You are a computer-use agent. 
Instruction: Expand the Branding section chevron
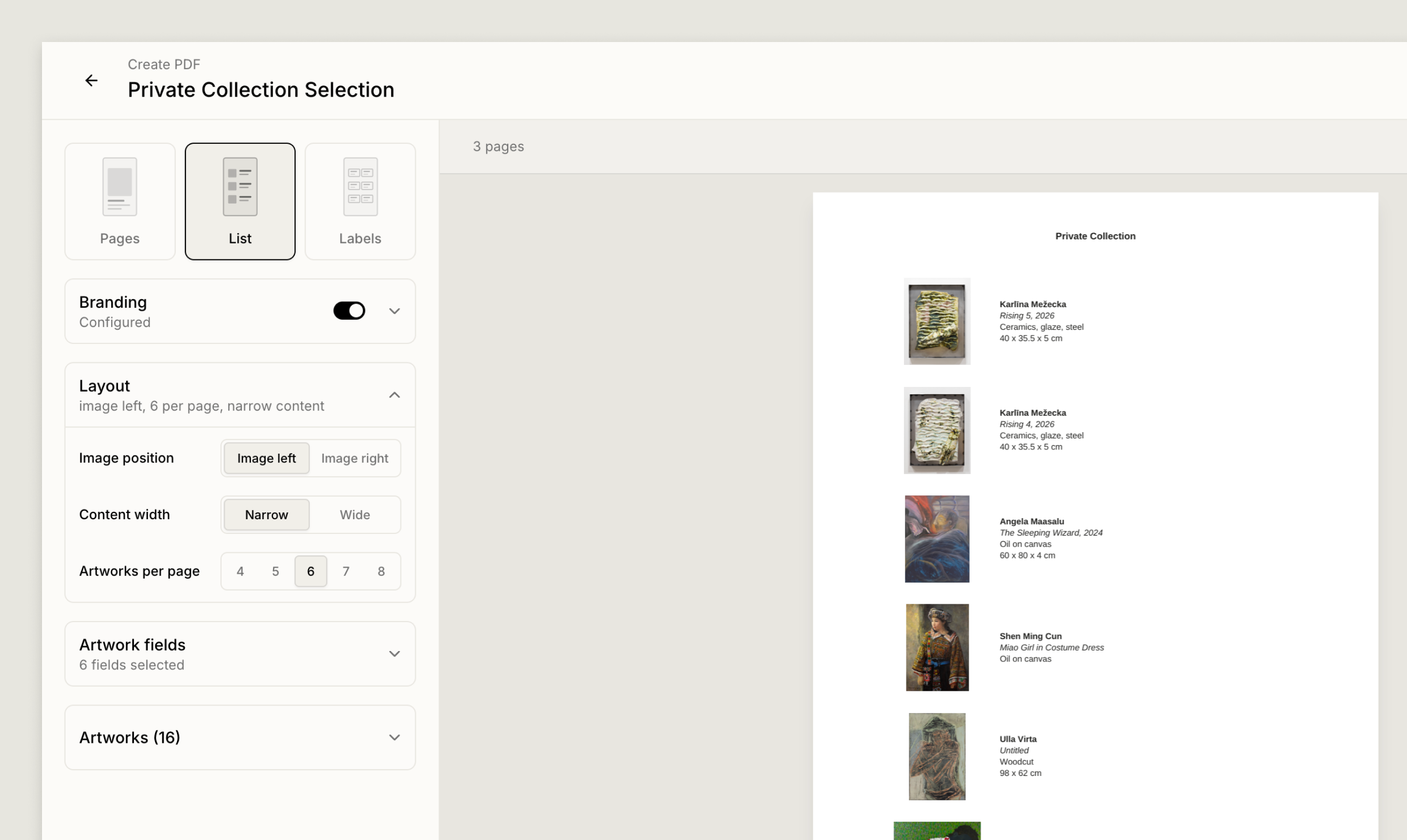[x=394, y=311]
